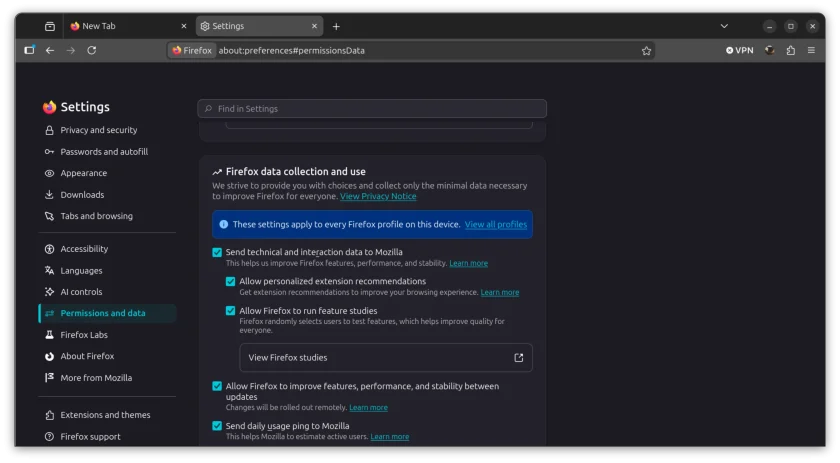Click the download icon beside Downloads

[x=49, y=195]
